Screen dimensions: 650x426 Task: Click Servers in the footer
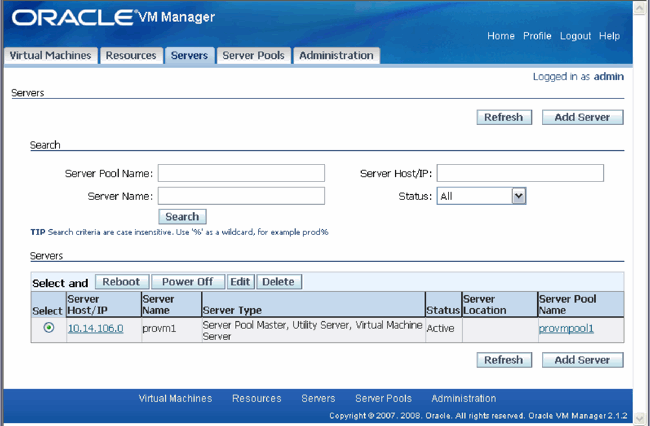(x=318, y=398)
